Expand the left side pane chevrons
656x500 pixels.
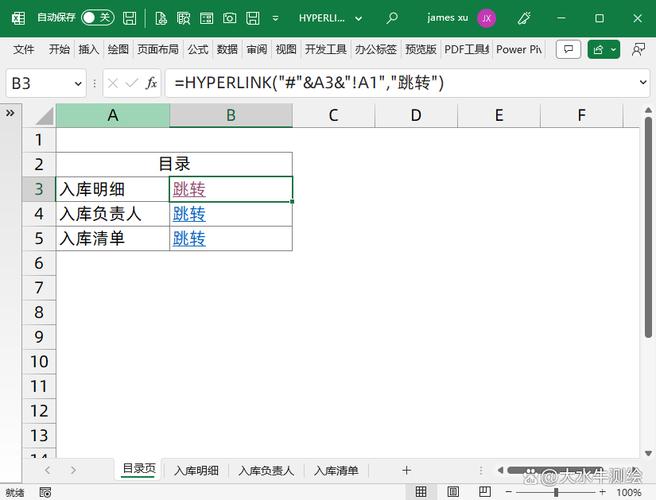pos(10,113)
